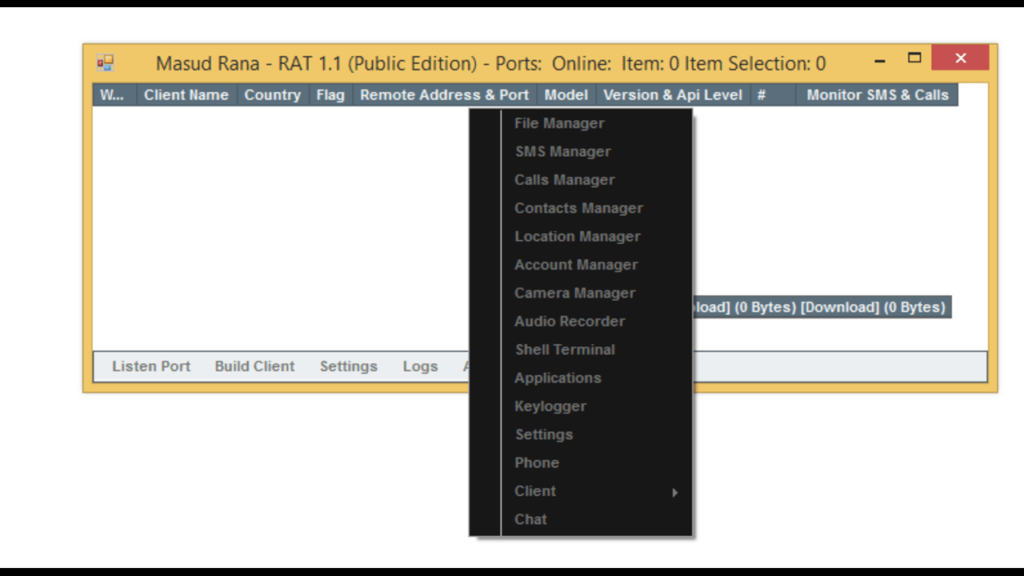Click the application icon in the title bar
The width and height of the screenshot is (1024, 576).
pyautogui.click(x=105, y=63)
